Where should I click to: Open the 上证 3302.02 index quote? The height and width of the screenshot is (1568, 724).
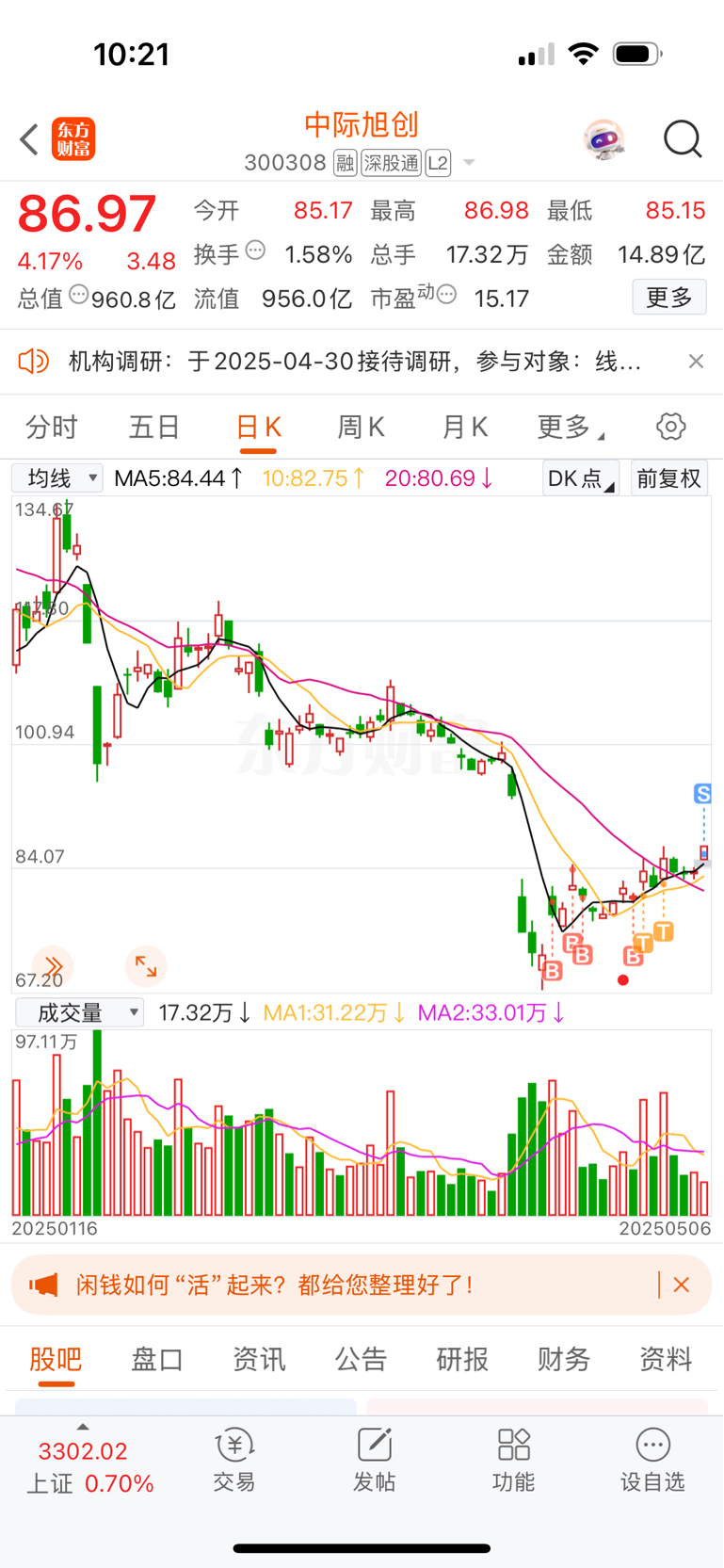pos(89,1467)
